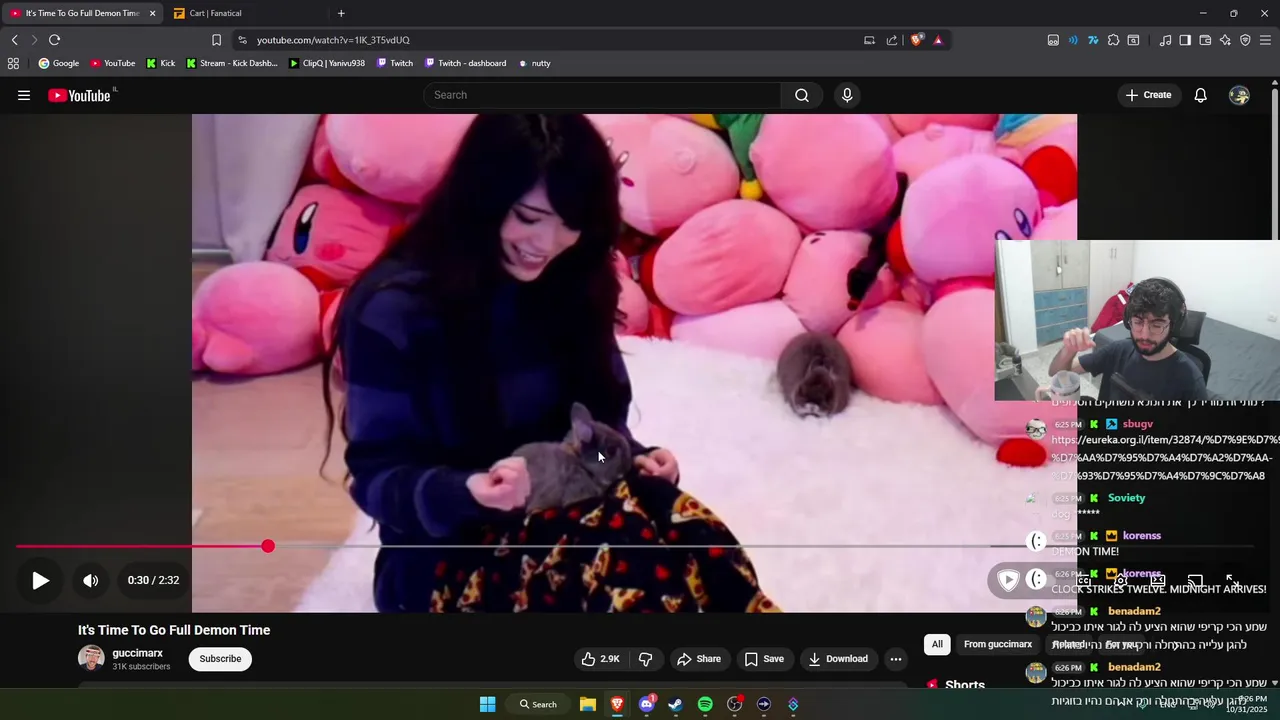This screenshot has height=720, width=1280.
Task: Open the guccimarx channel name
Action: 137,653
